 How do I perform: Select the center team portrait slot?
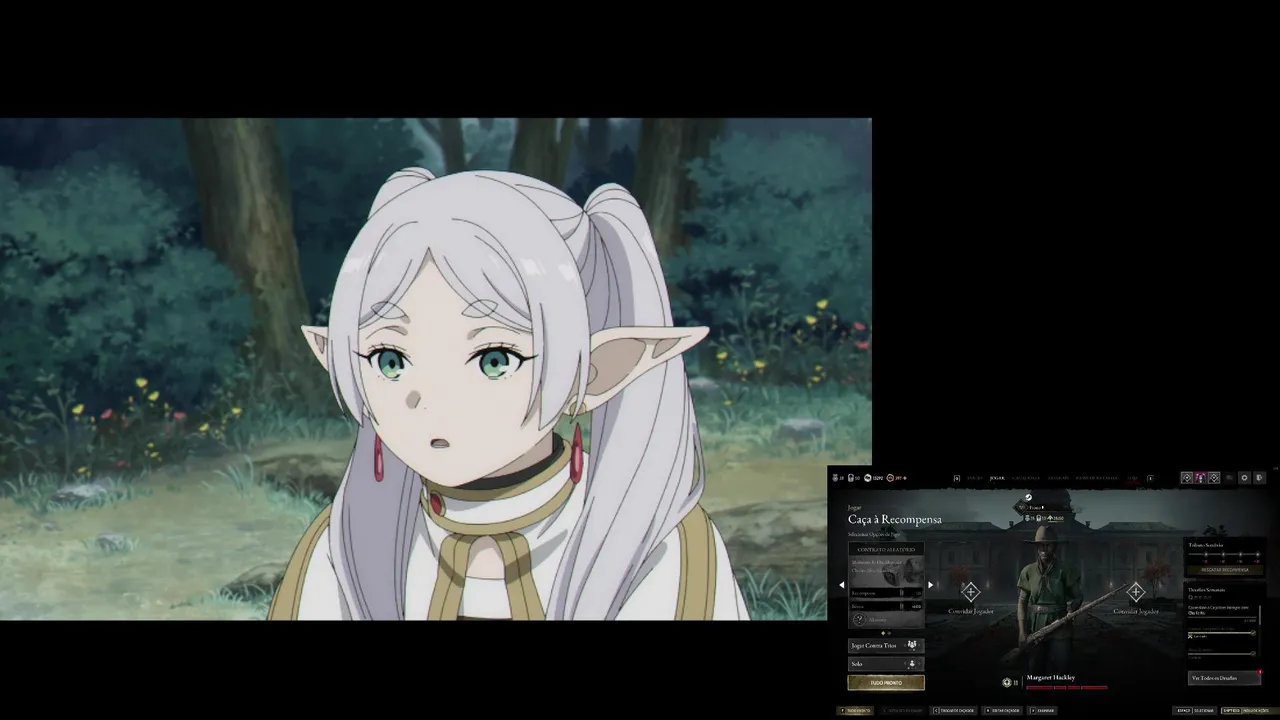coord(1200,478)
